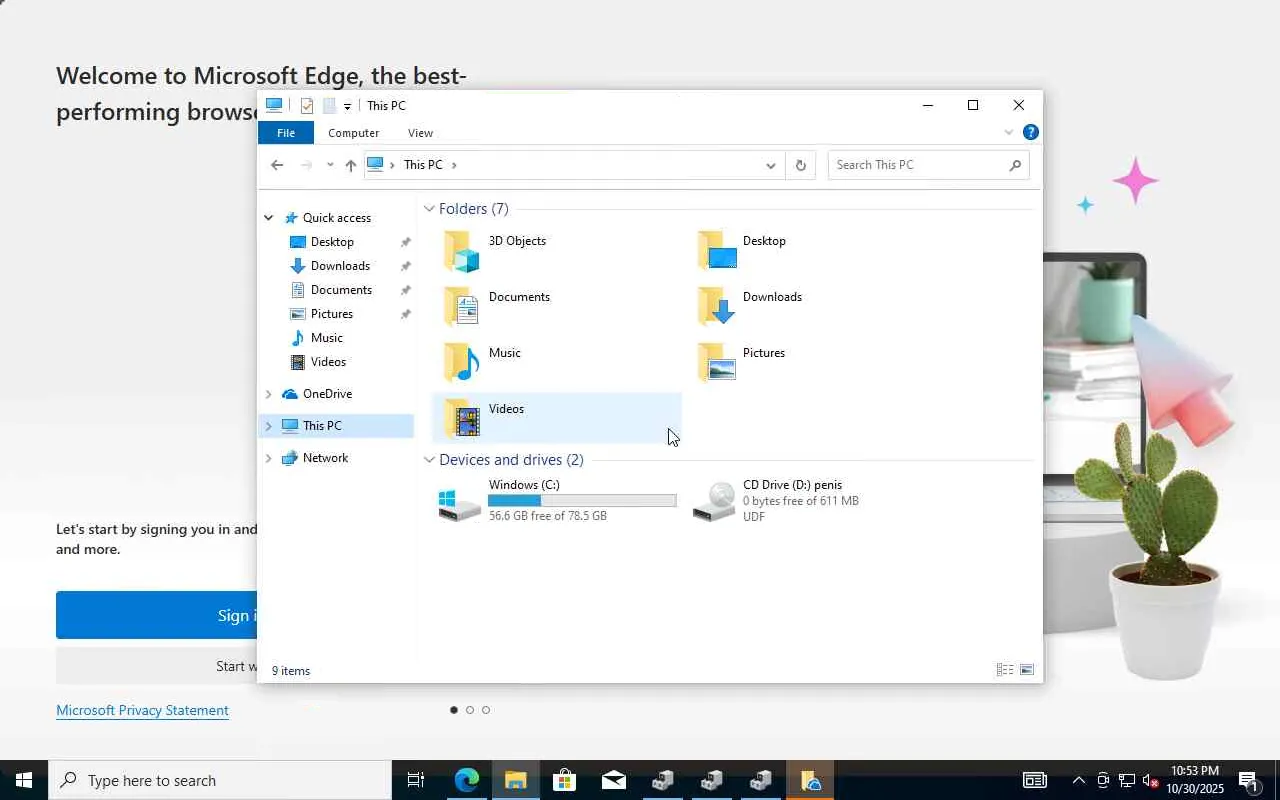The image size is (1280, 800).
Task: Open Task View on the taskbar
Action: pos(416,780)
